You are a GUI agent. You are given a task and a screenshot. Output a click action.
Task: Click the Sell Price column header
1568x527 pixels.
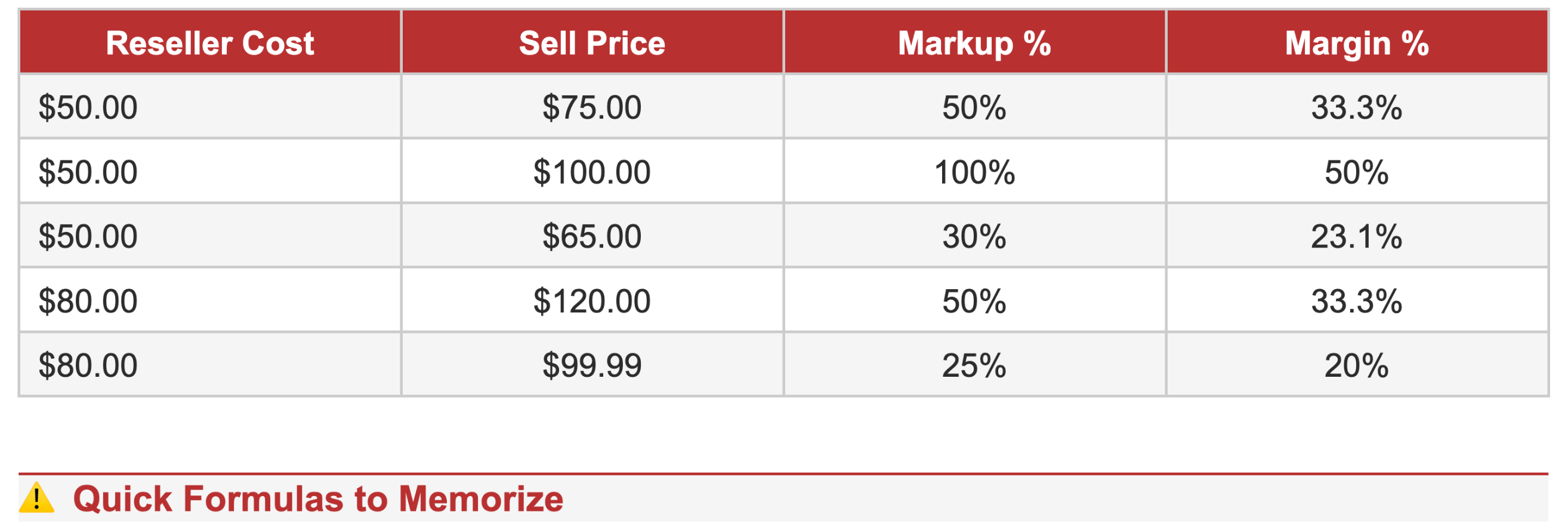point(592,43)
